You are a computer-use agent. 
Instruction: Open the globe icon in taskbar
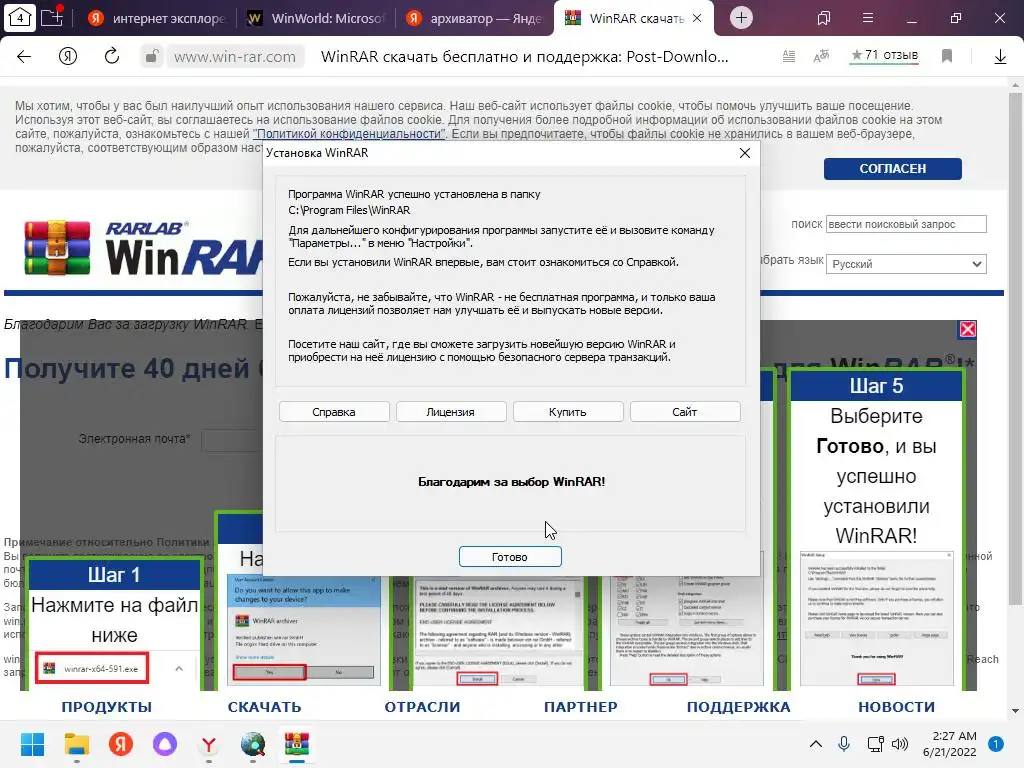click(253, 744)
